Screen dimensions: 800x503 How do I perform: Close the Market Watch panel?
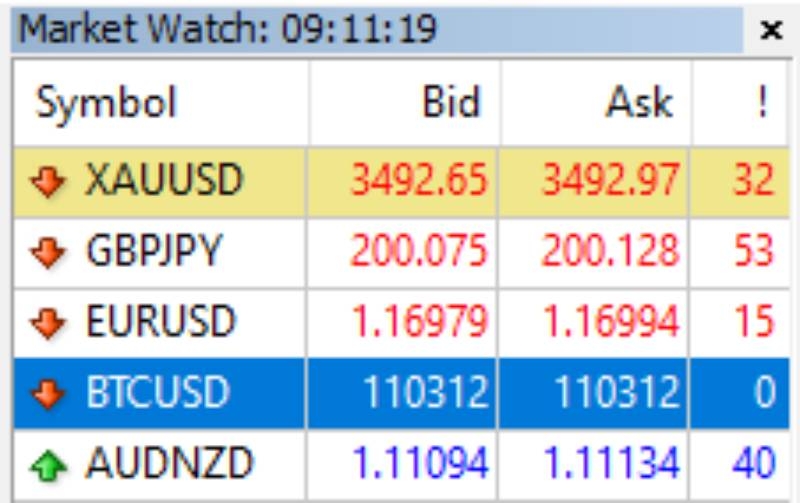click(771, 30)
